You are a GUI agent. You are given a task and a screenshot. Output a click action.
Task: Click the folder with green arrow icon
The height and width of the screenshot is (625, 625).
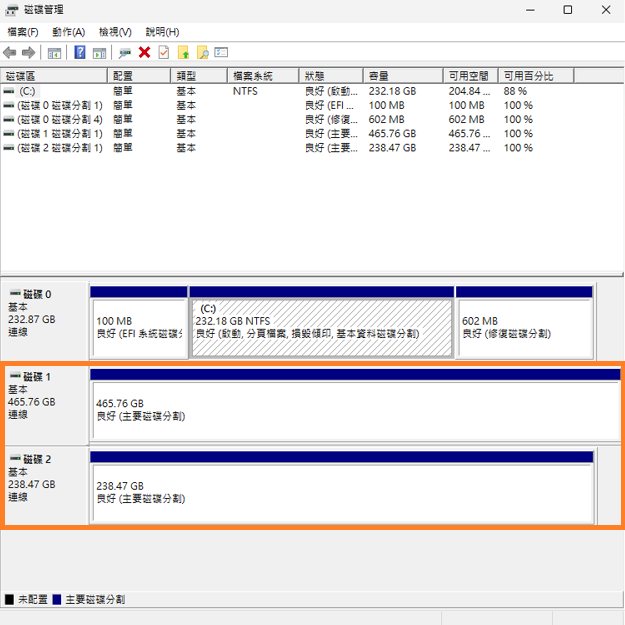183,52
